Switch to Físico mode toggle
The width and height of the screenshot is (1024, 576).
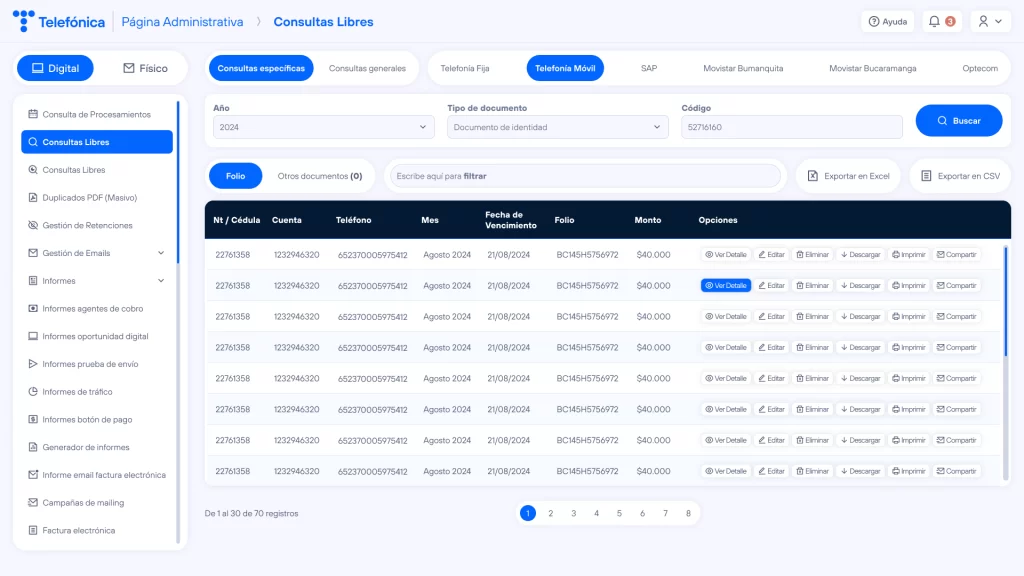[145, 68]
